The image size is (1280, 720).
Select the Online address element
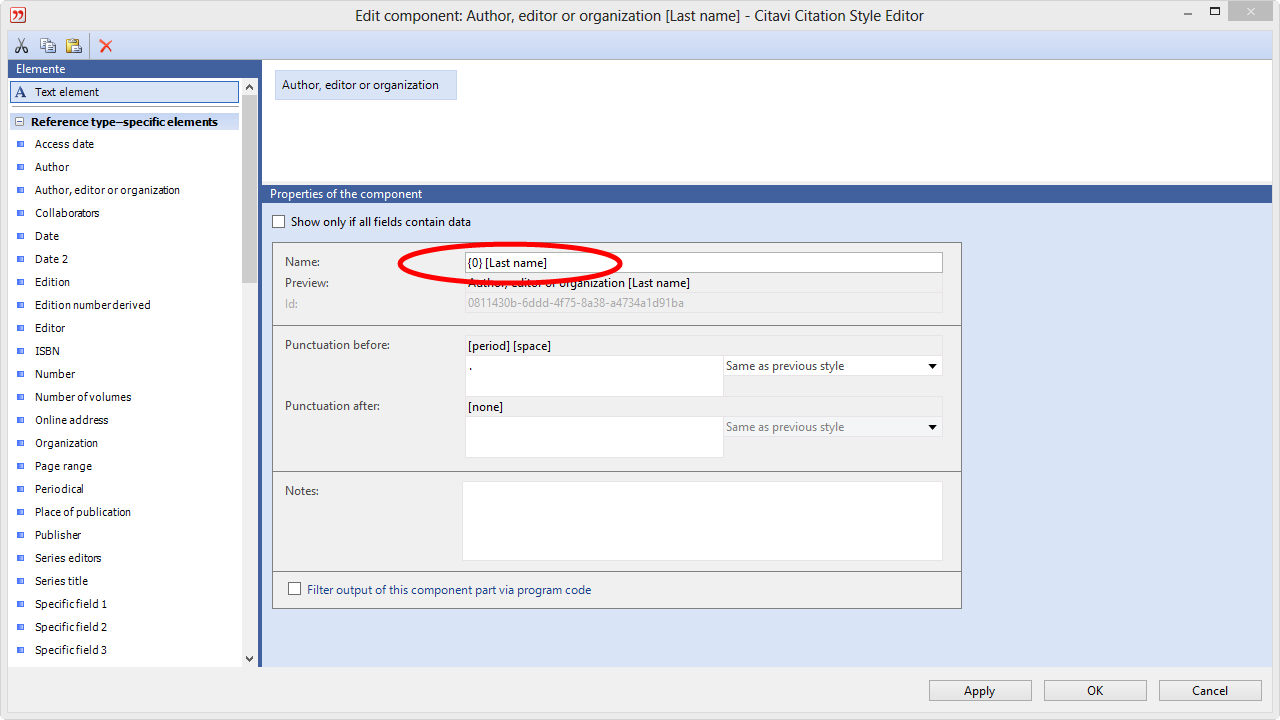(71, 420)
